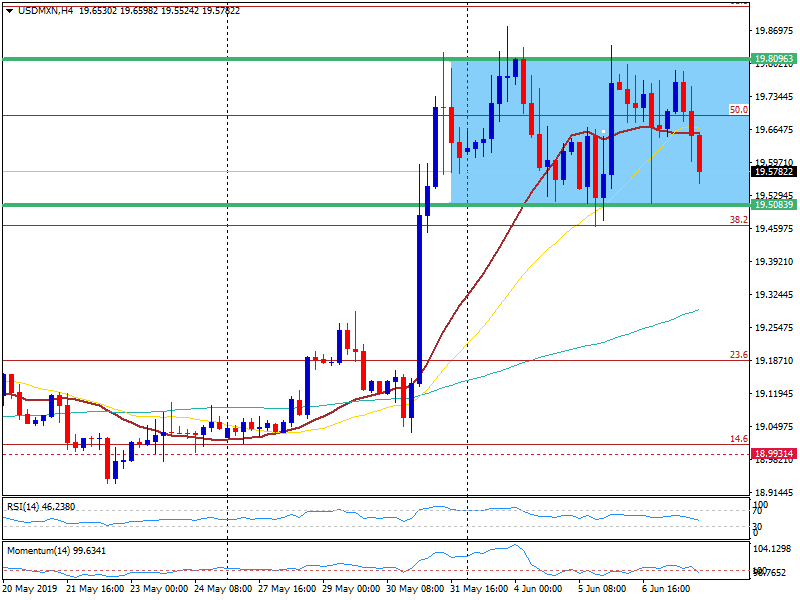This screenshot has width=800, height=600.
Task: Expand the symbol dropdown triangle at top-left
Action: click(x=8, y=9)
